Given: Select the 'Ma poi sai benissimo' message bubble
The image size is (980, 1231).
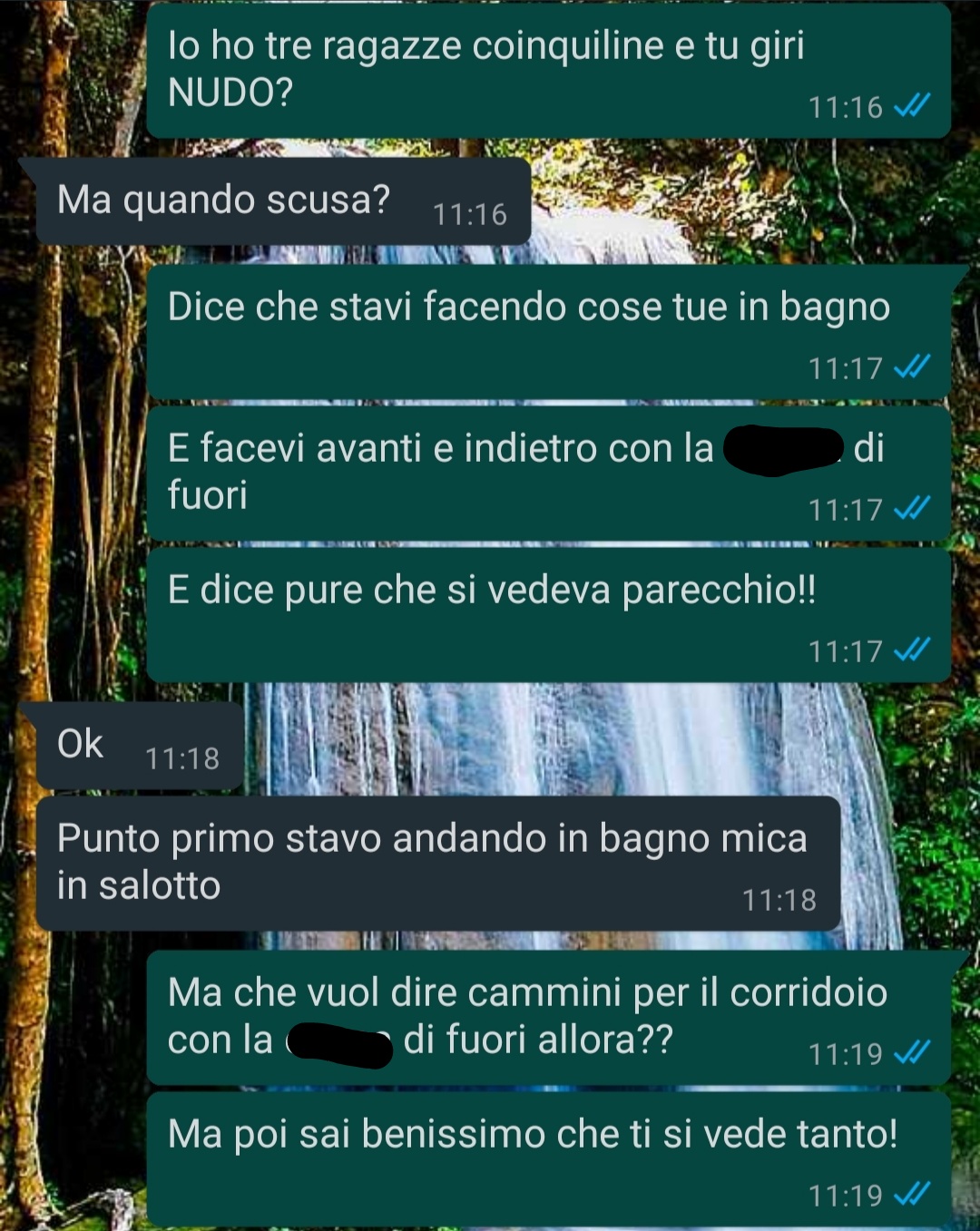Looking at the screenshot, I should [x=549, y=1159].
